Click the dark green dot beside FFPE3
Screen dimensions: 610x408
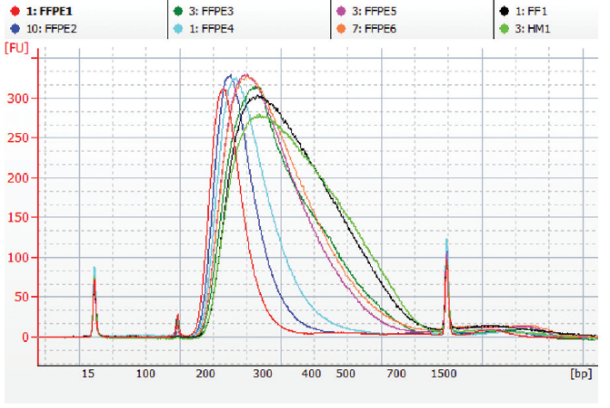[x=180, y=9]
